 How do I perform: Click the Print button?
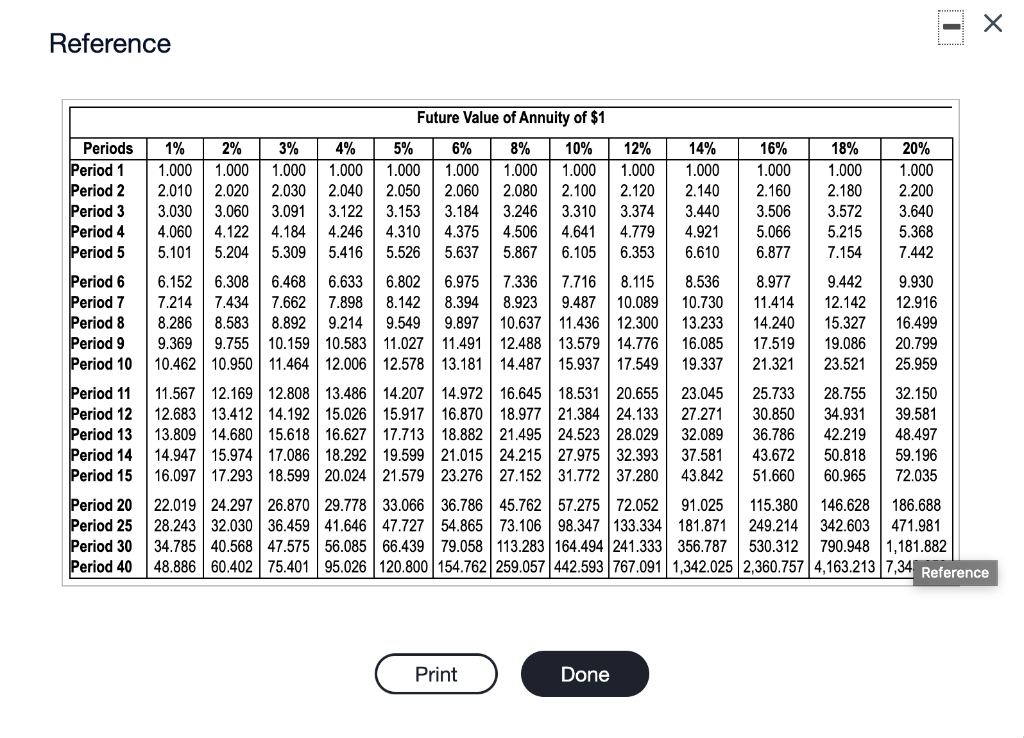tap(436, 673)
